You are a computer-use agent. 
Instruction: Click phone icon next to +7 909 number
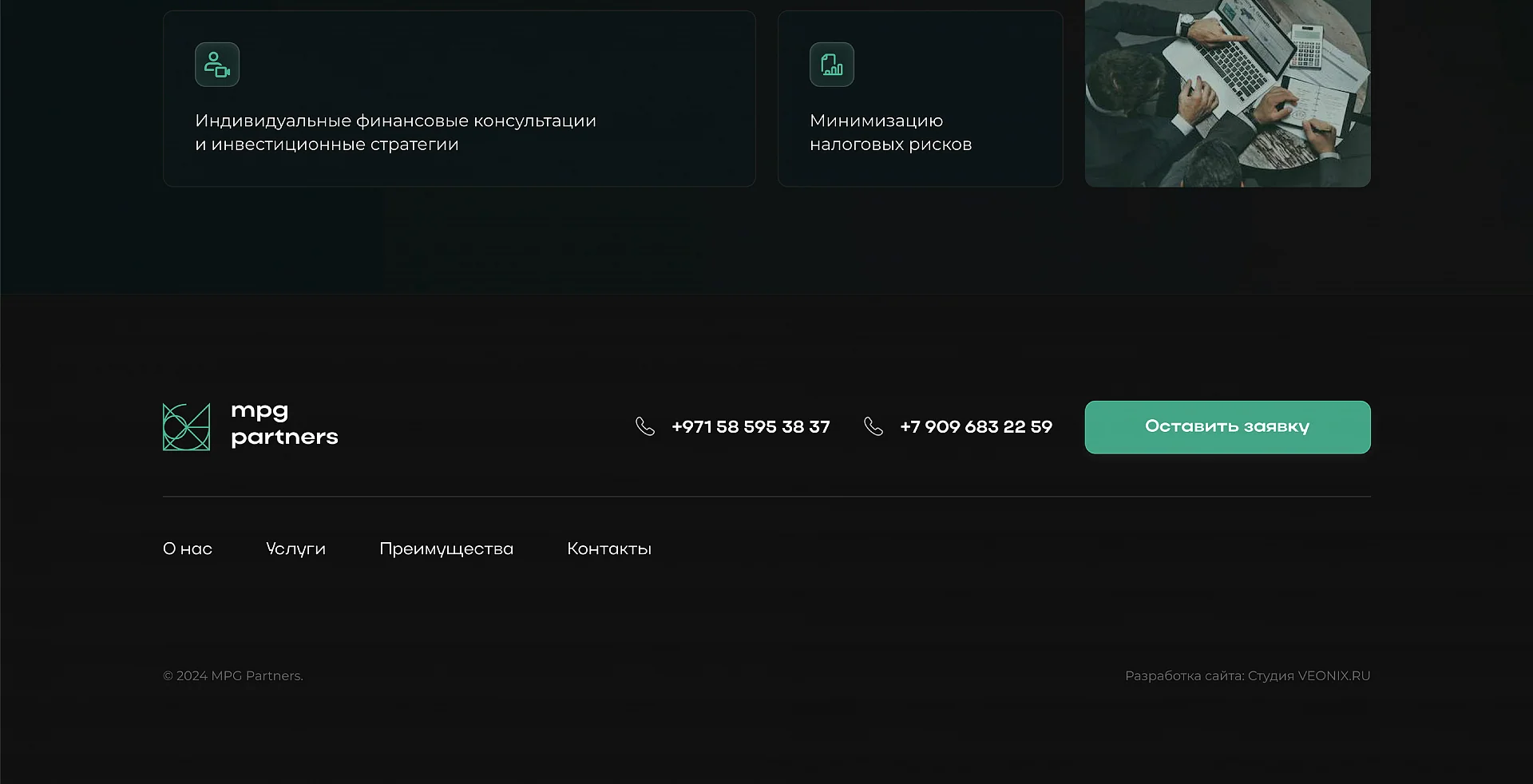(x=873, y=426)
